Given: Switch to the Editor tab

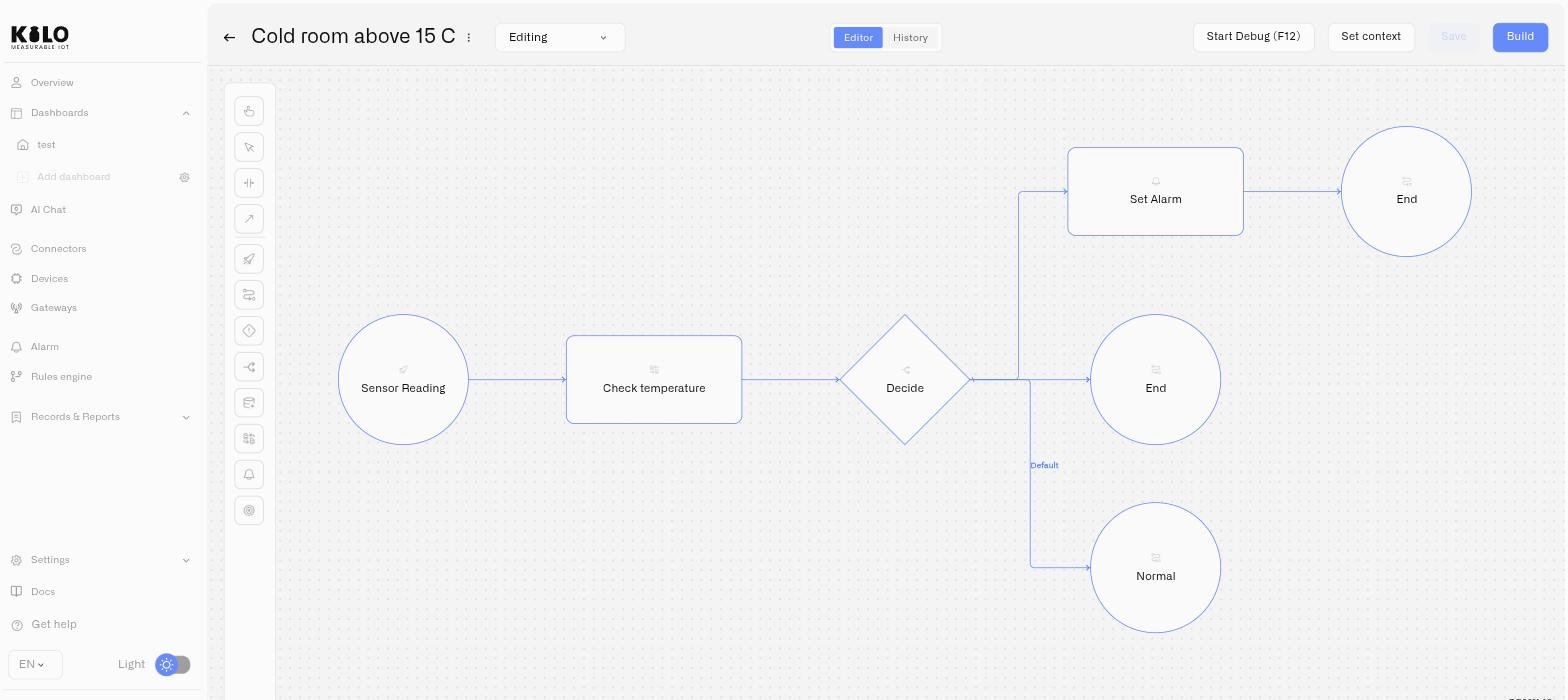Looking at the screenshot, I should click(x=858, y=37).
